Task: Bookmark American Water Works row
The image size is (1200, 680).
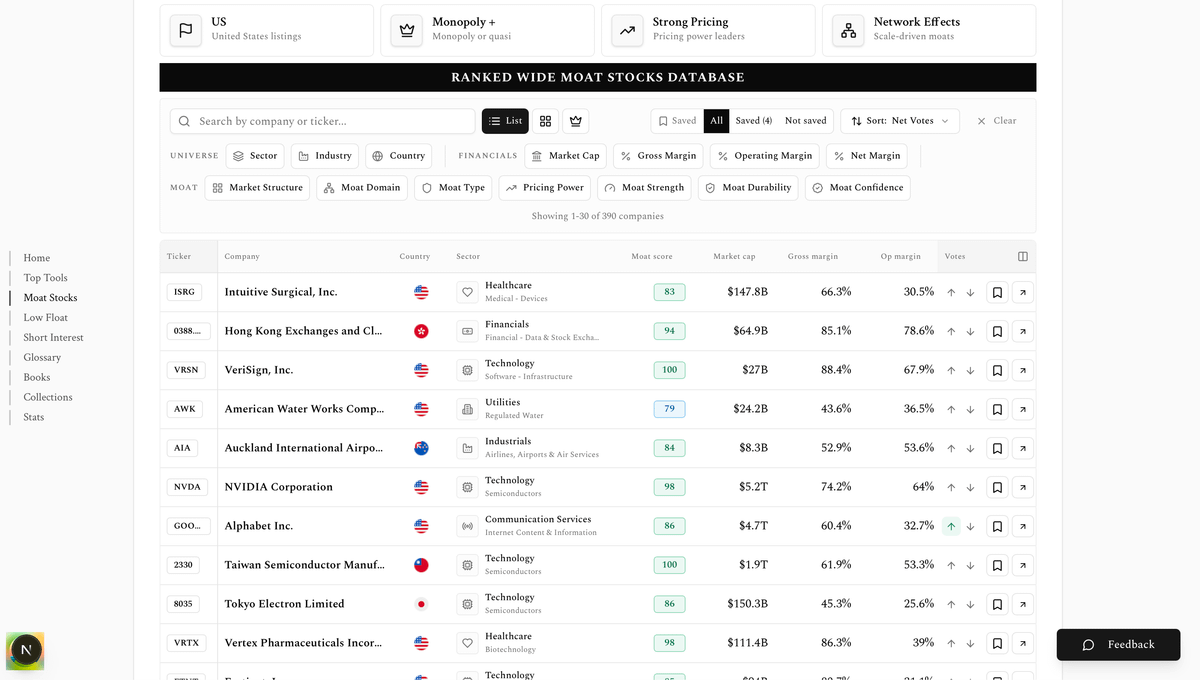Action: [x=997, y=409]
